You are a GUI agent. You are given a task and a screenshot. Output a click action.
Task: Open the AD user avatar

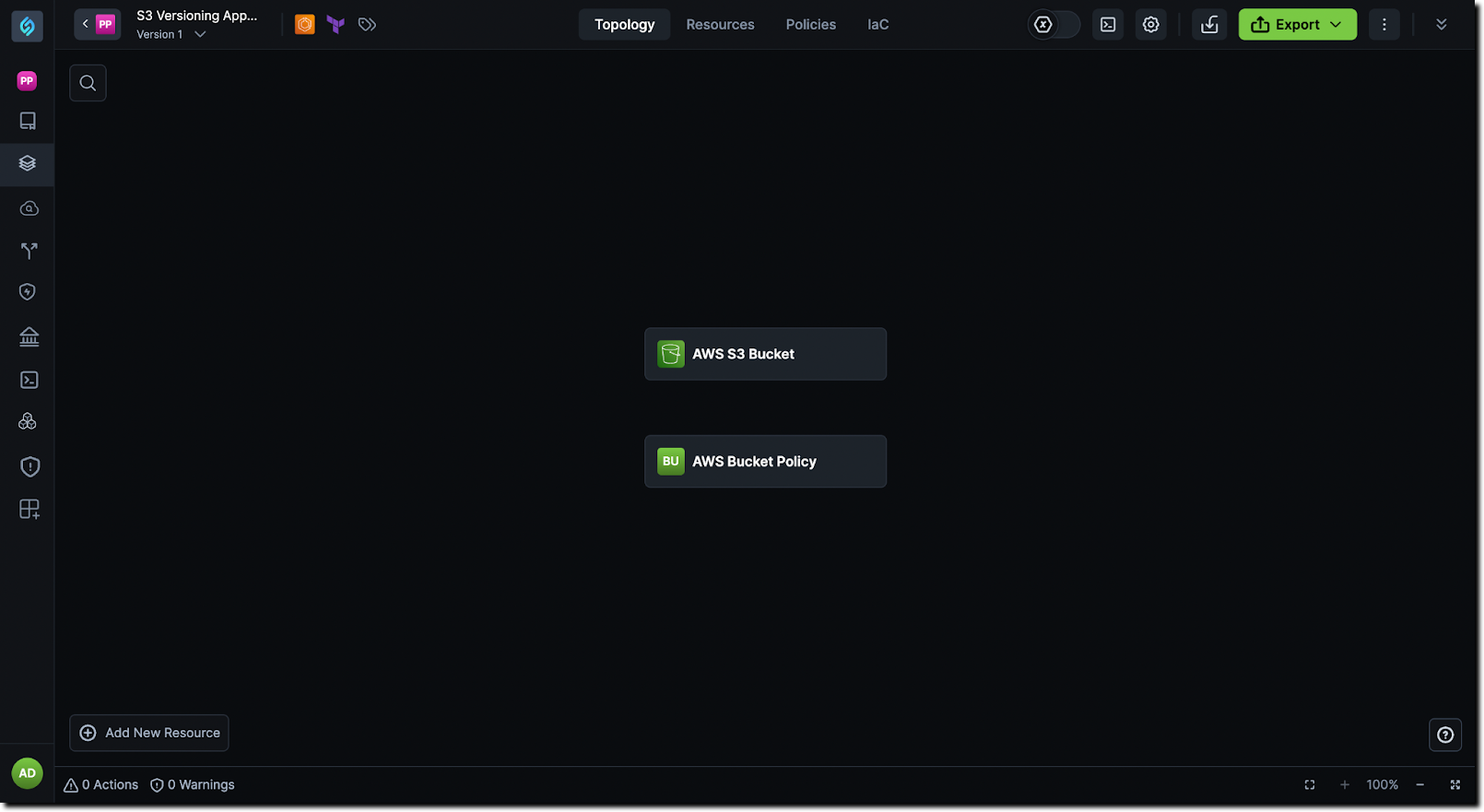tap(28, 773)
